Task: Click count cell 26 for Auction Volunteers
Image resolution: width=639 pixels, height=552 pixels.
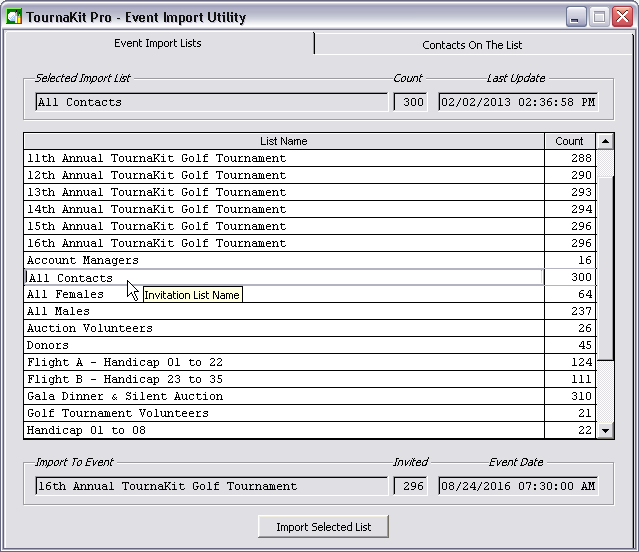Action: 570,328
